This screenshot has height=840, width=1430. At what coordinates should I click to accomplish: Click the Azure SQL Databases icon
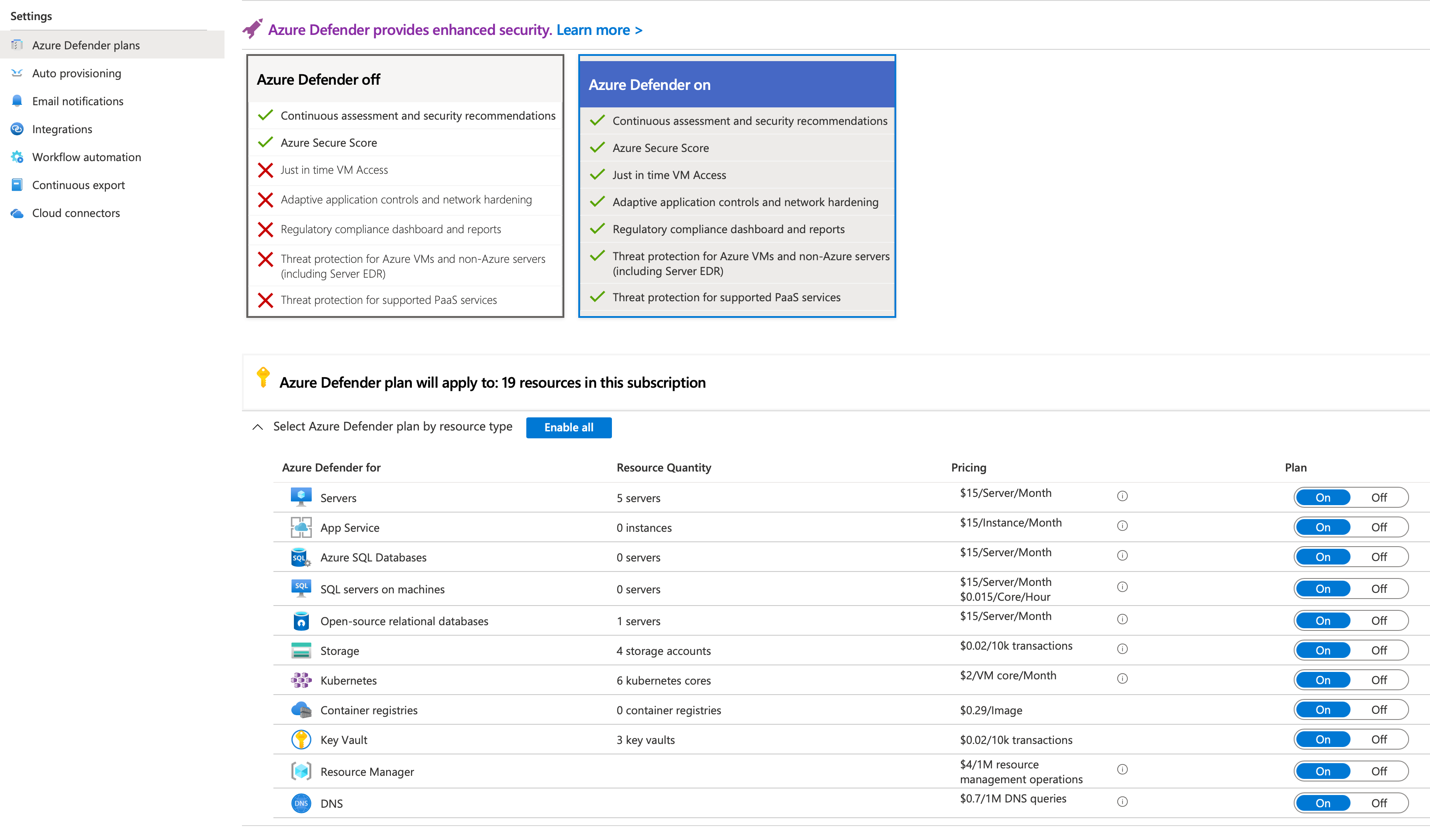(301, 557)
